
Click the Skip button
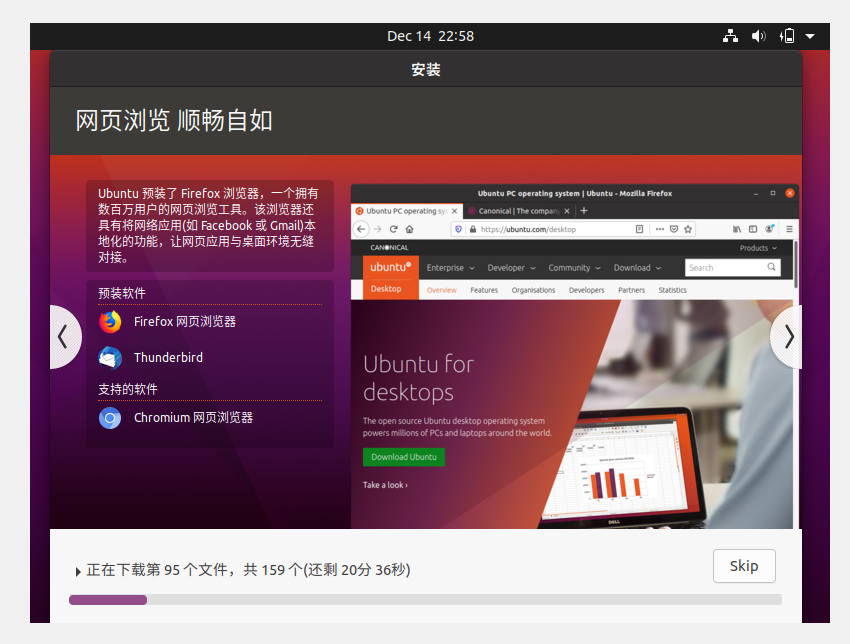744,566
